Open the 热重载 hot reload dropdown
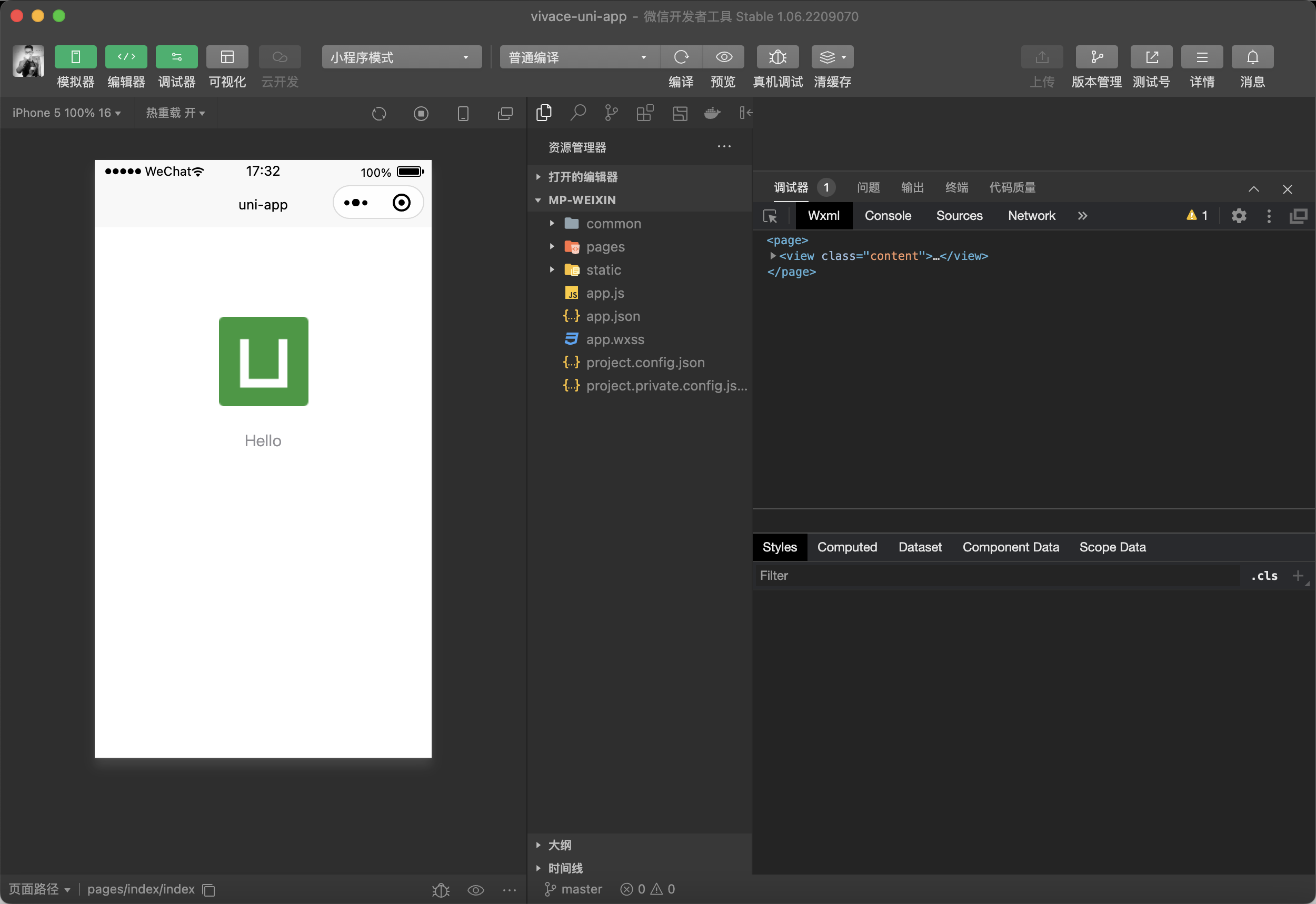Screen dimensions: 1316x904 click(x=175, y=113)
